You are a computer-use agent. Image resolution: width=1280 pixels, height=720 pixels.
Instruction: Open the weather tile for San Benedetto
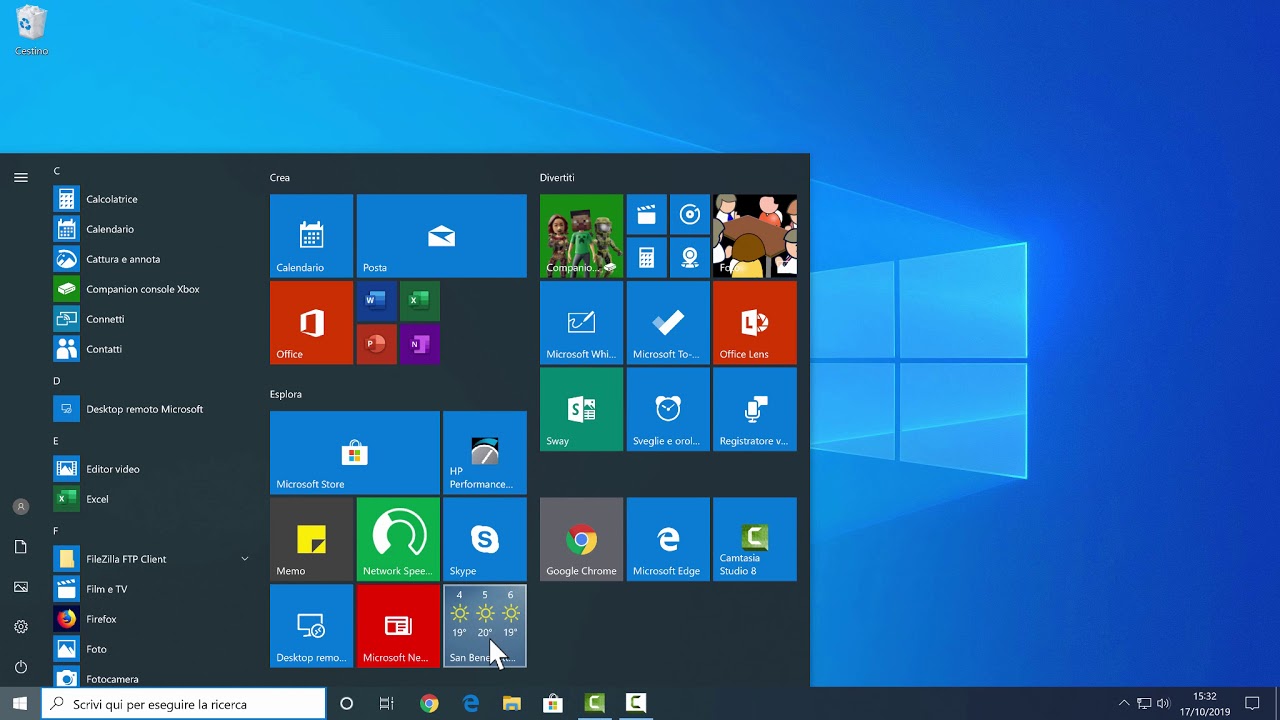point(484,626)
